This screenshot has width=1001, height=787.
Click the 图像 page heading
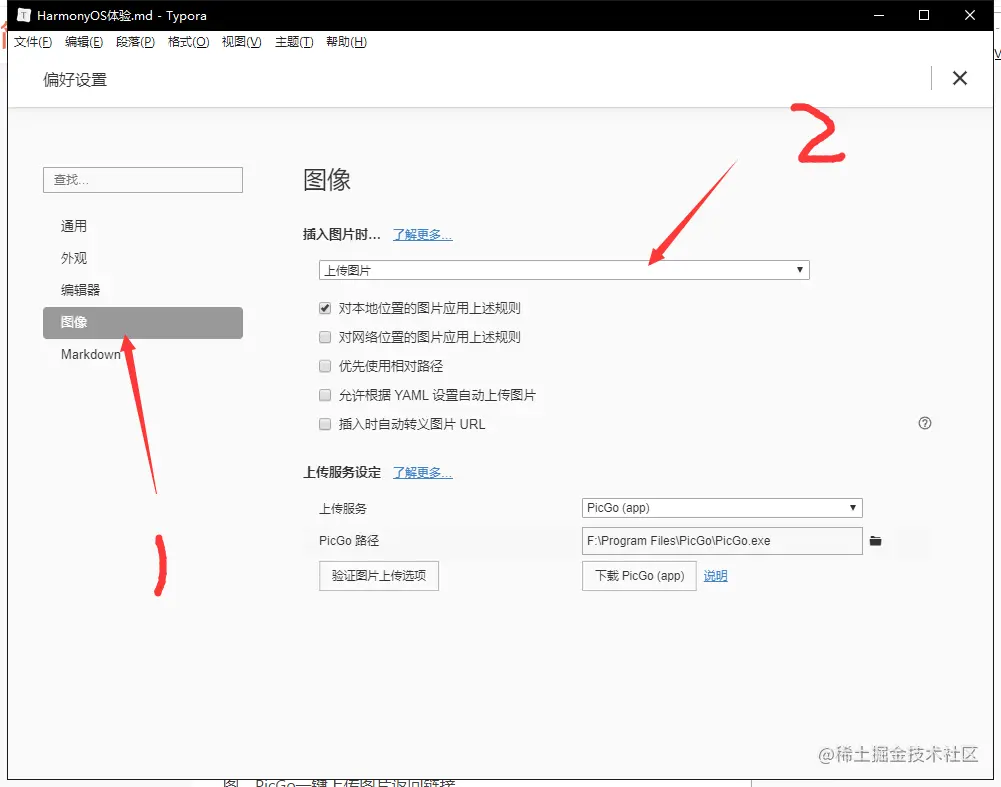coord(327,180)
